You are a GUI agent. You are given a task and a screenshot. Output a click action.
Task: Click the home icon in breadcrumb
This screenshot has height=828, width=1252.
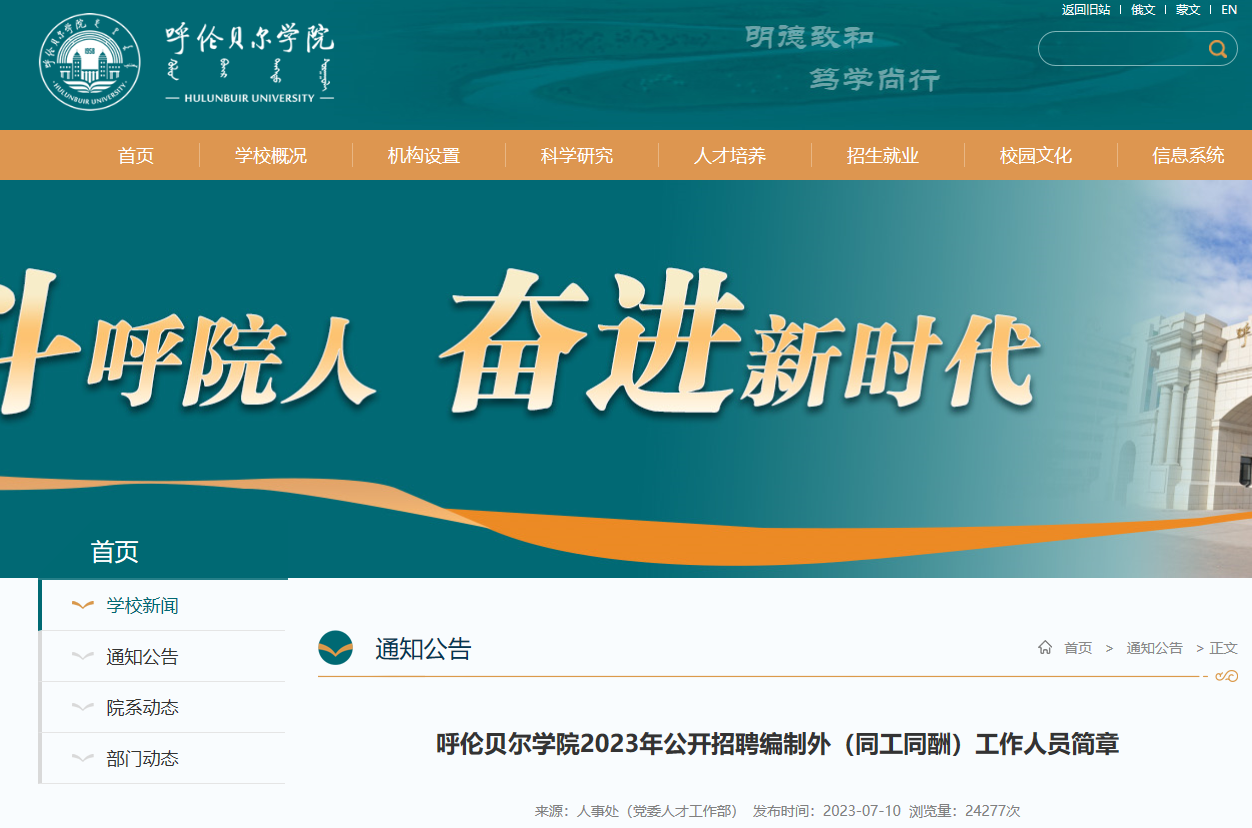click(x=1045, y=647)
